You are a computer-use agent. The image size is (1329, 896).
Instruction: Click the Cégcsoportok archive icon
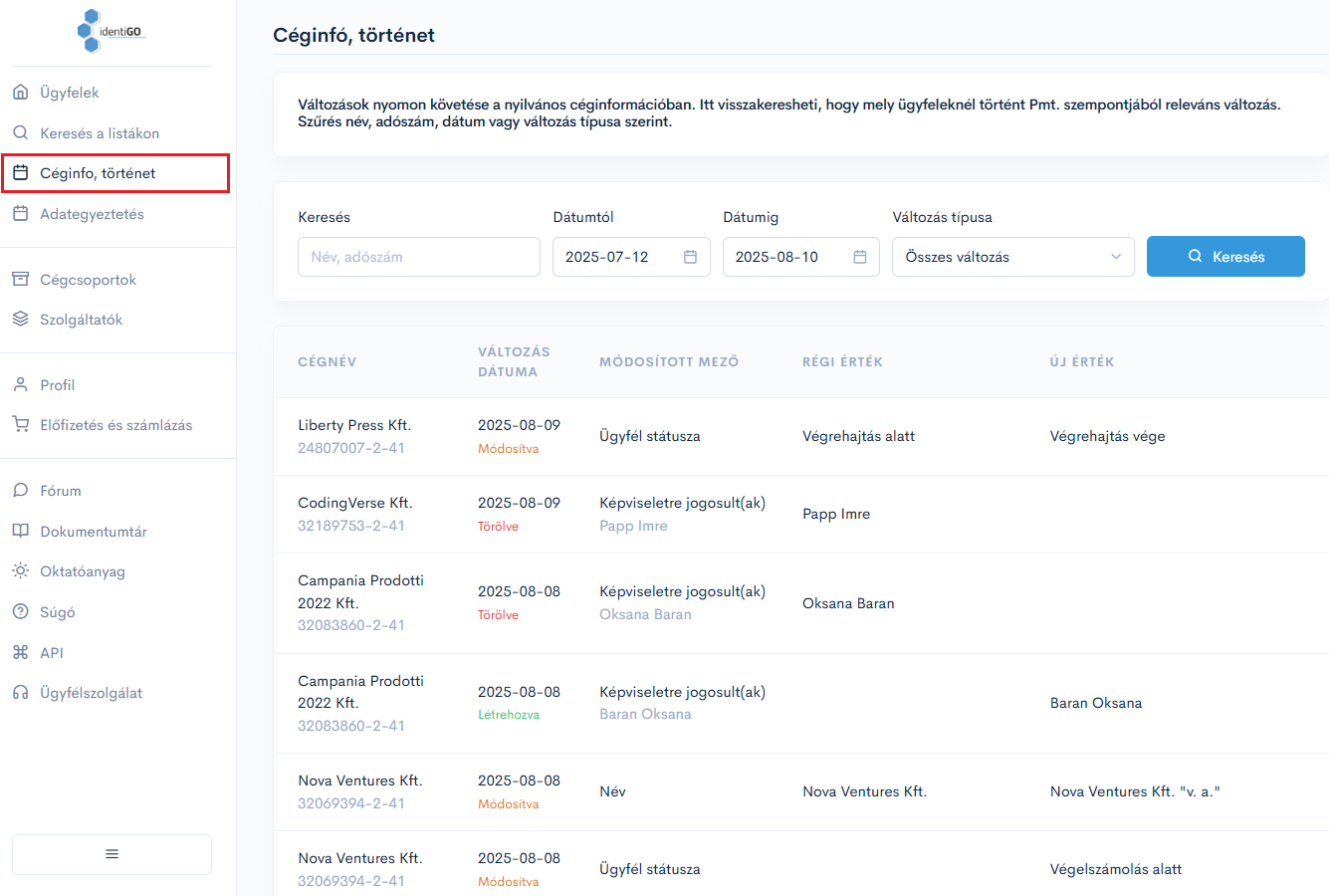click(20, 279)
